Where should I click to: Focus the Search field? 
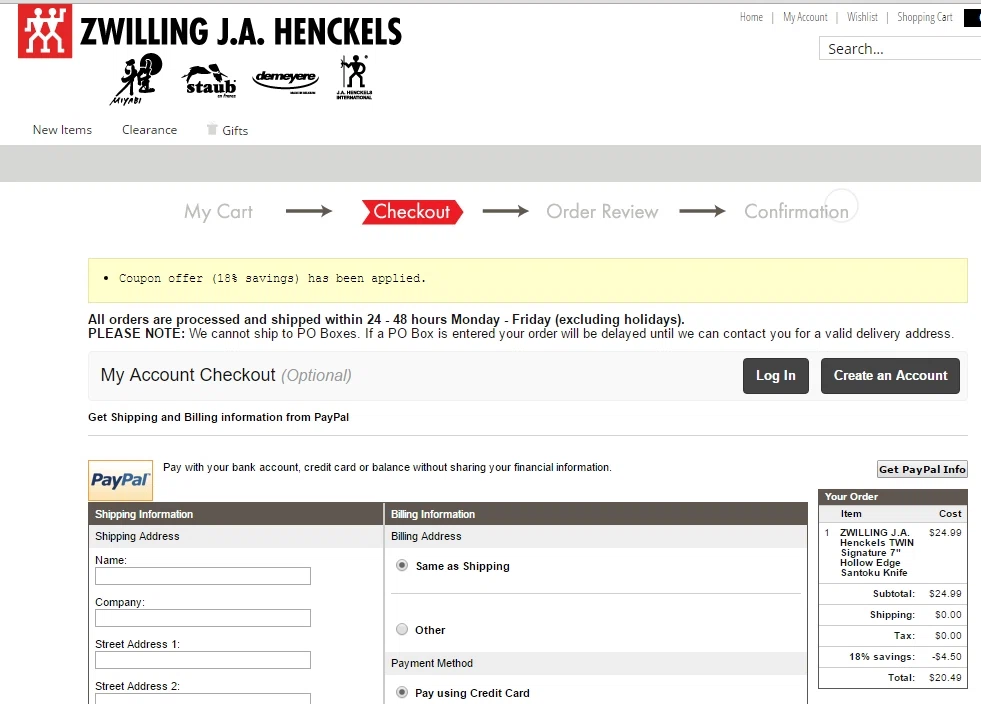[x=900, y=48]
